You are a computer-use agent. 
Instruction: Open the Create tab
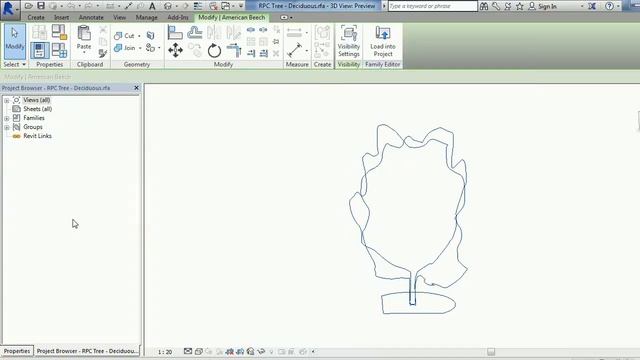(36, 18)
